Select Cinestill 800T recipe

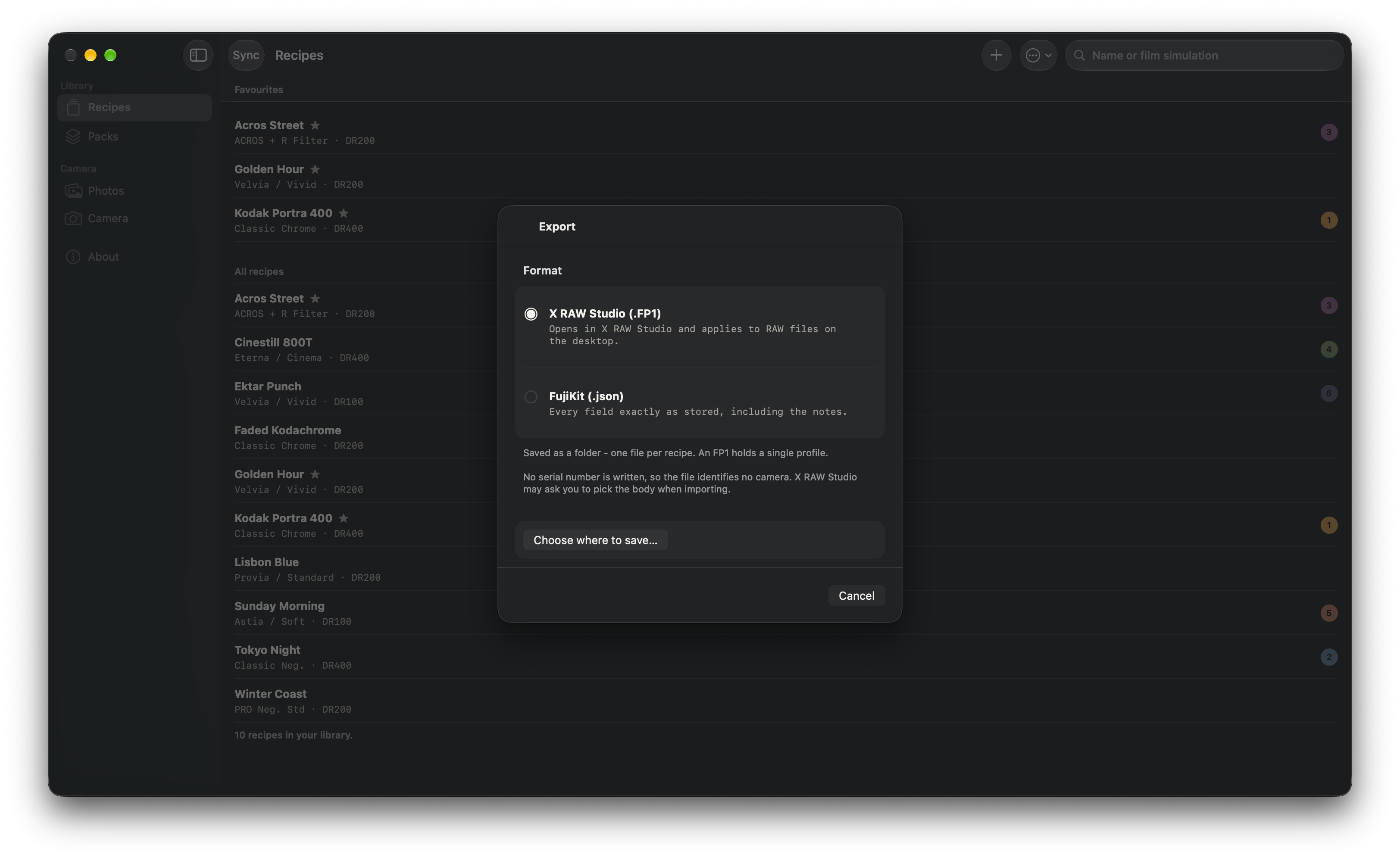pyautogui.click(x=786, y=349)
